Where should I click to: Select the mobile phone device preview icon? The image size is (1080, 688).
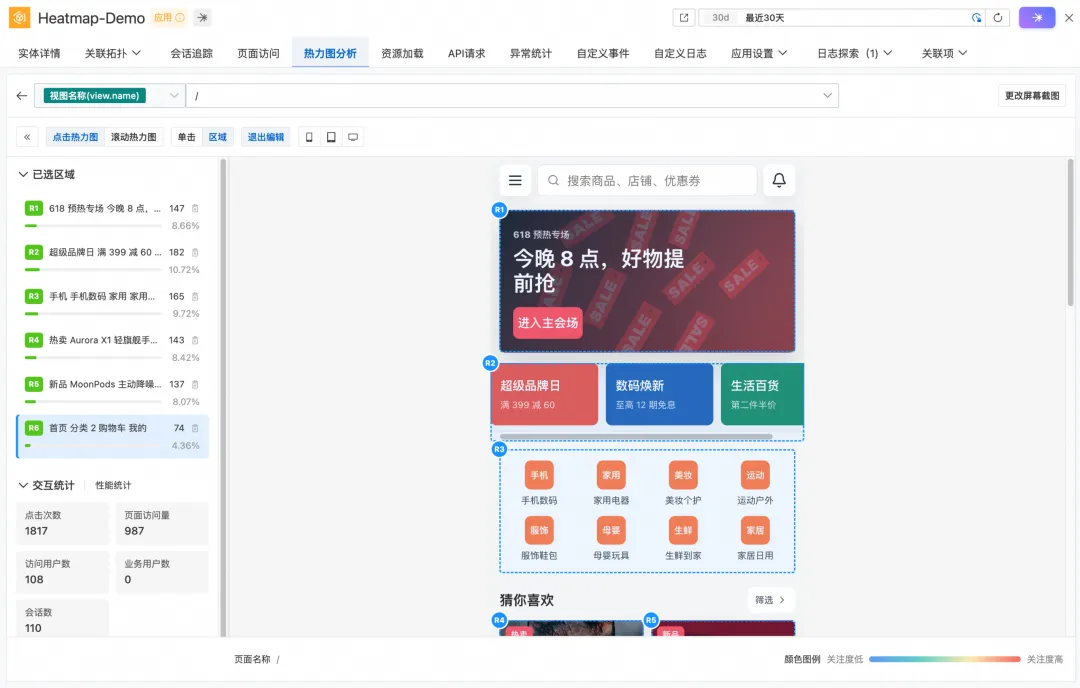(x=309, y=137)
